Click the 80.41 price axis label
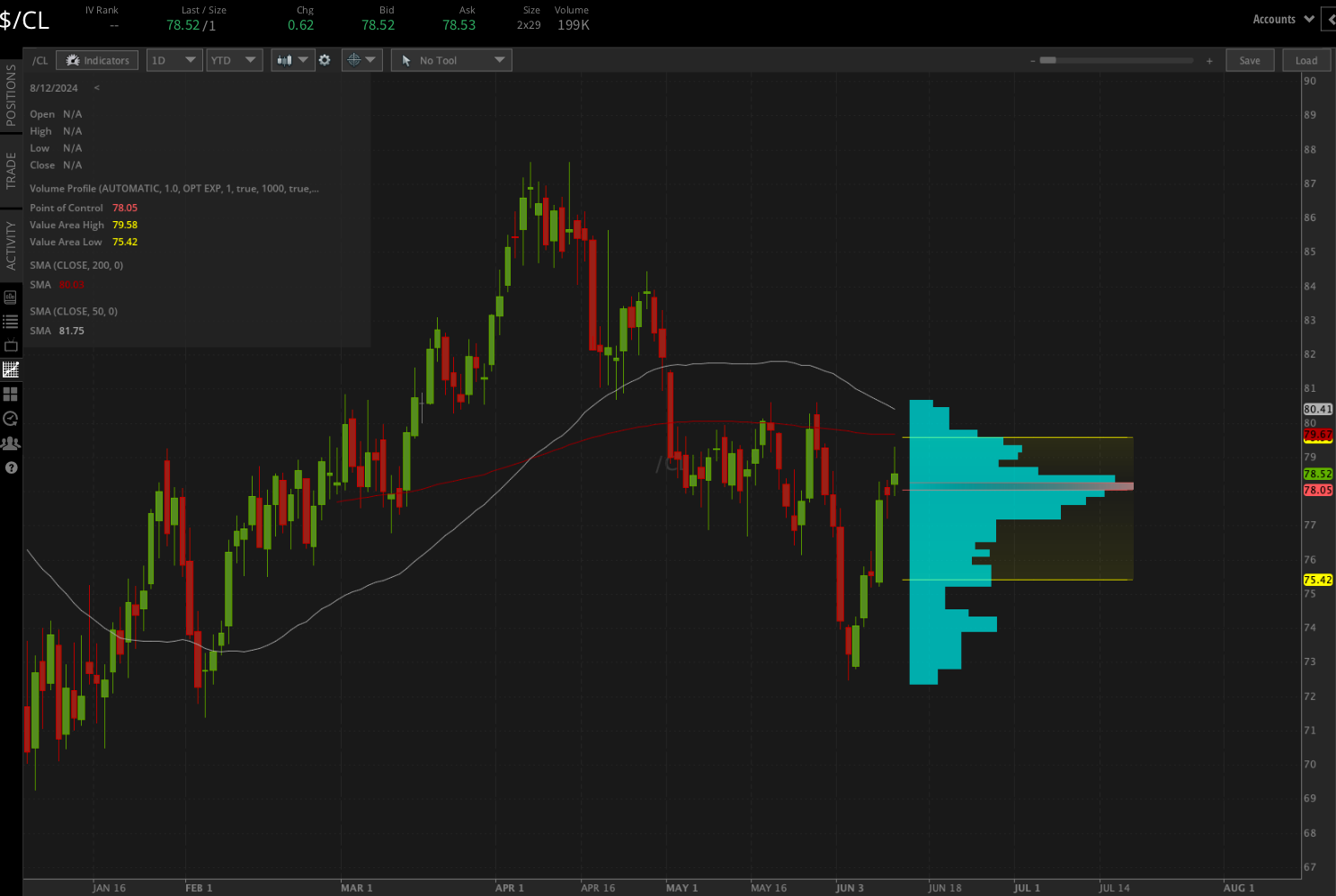The height and width of the screenshot is (896, 1336). click(1318, 409)
